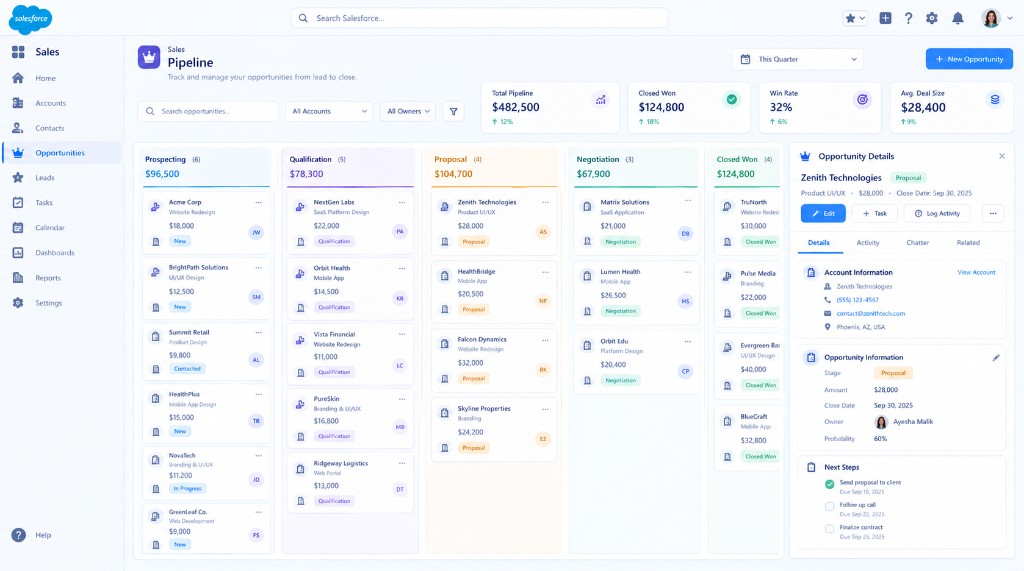Click the Contacted status on Summit Retail

point(187,368)
